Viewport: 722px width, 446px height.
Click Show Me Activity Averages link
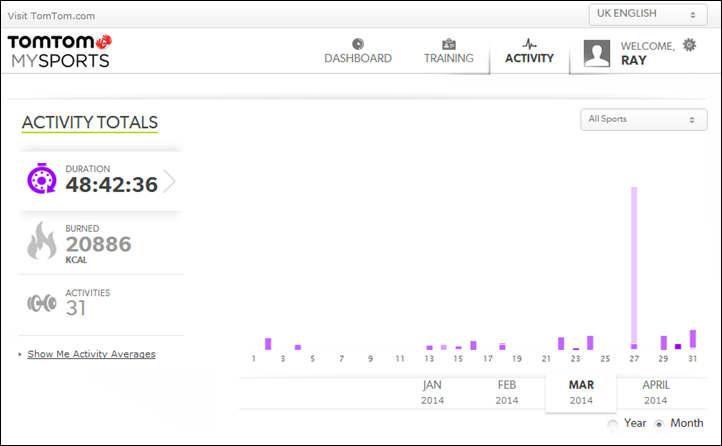[91, 354]
